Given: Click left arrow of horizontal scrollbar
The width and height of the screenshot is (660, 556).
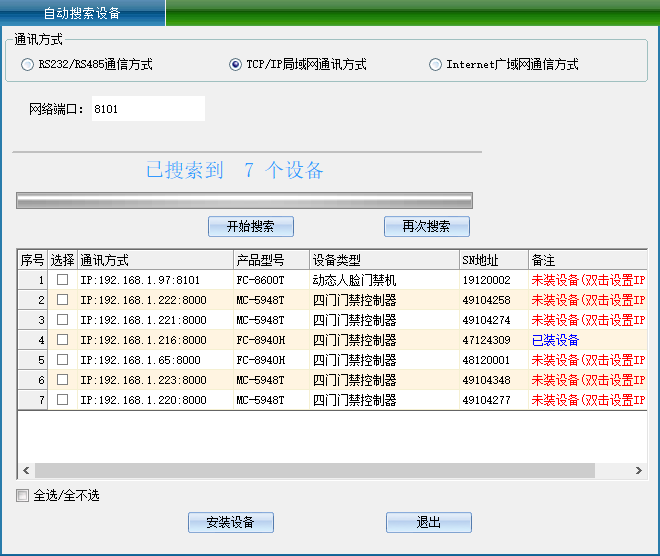Looking at the screenshot, I should click(26, 470).
